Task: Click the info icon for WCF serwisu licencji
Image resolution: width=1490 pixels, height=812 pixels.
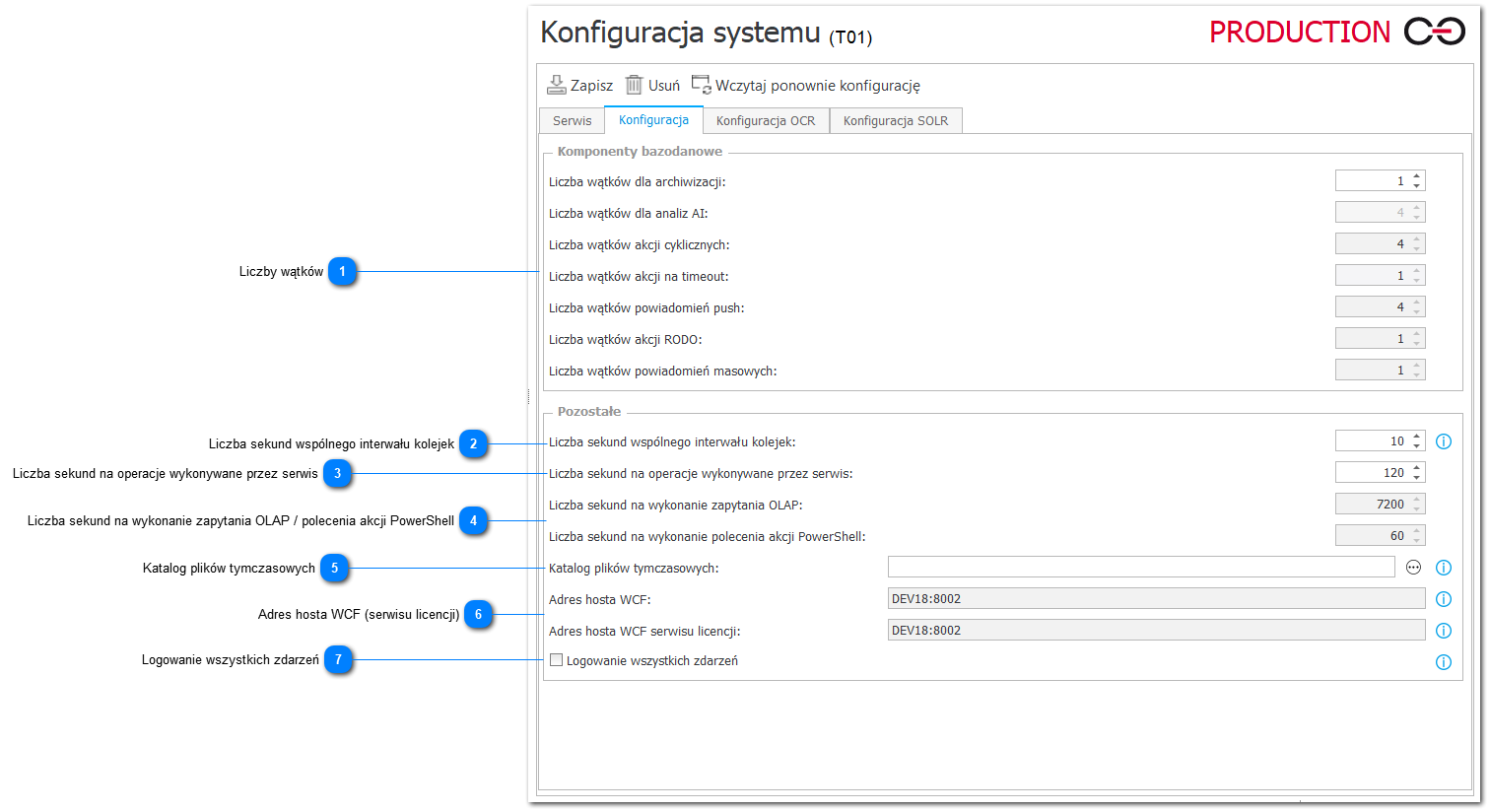Action: [1444, 631]
